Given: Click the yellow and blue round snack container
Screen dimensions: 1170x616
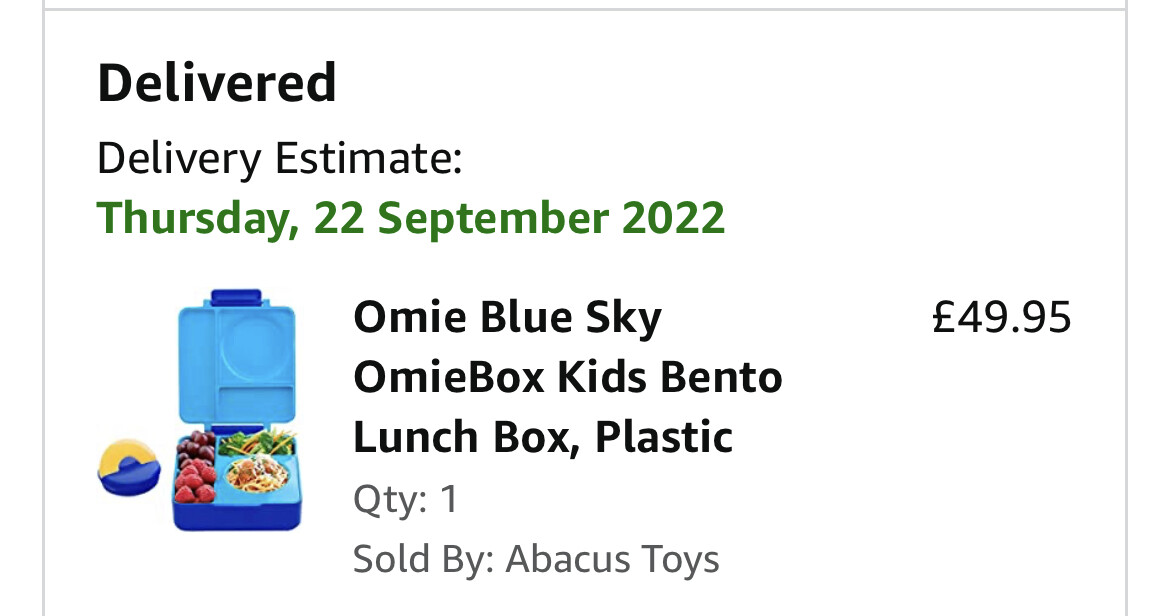Looking at the screenshot, I should (x=128, y=467).
